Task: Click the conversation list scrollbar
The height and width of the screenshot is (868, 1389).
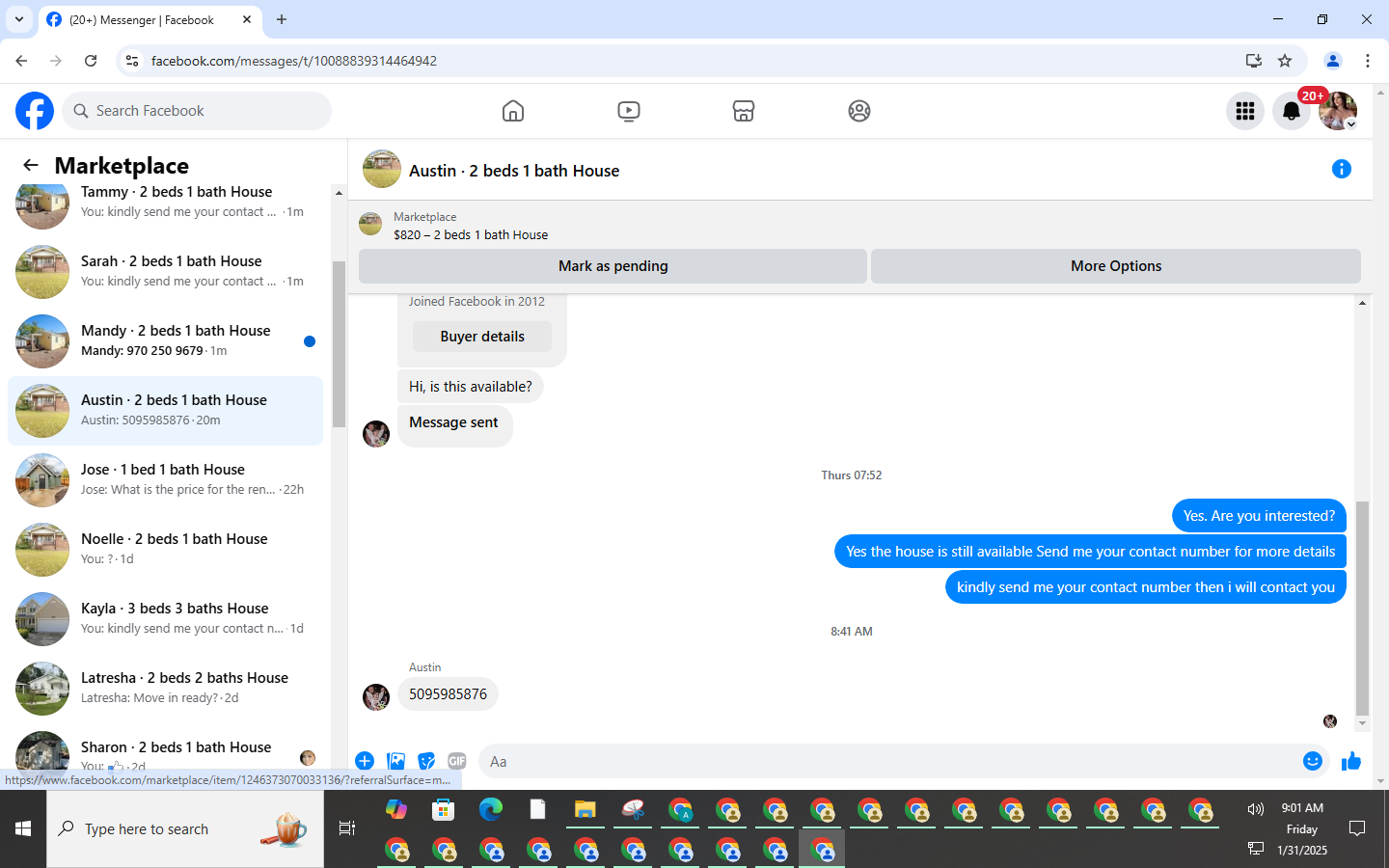Action: tap(339, 344)
